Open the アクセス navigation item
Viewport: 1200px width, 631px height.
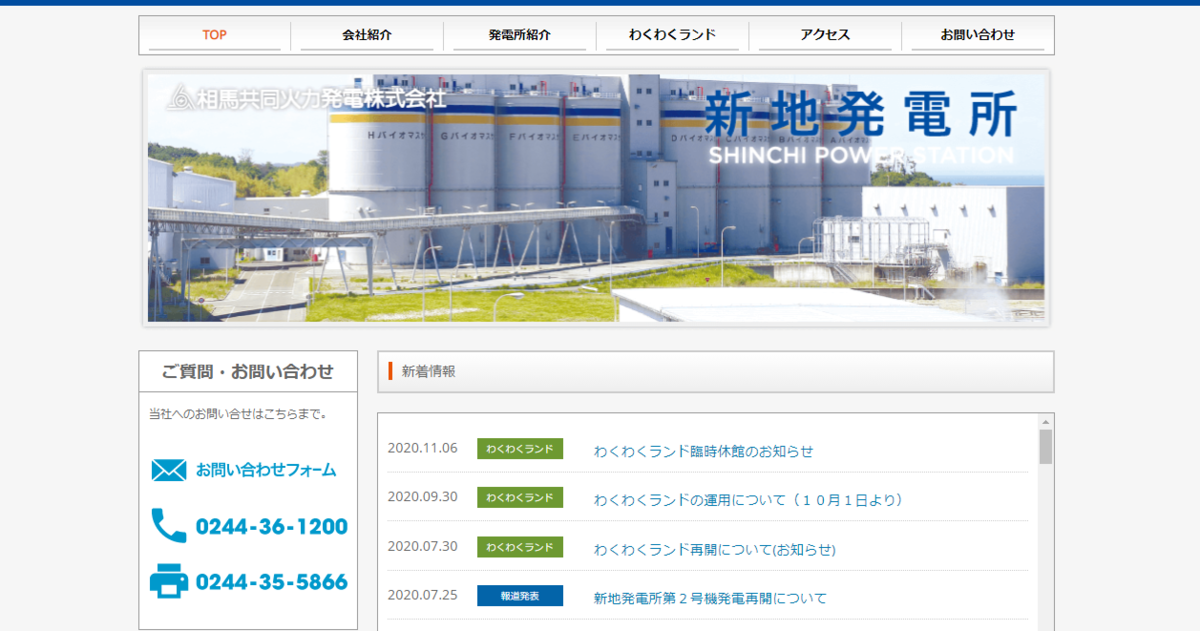pyautogui.click(x=825, y=35)
